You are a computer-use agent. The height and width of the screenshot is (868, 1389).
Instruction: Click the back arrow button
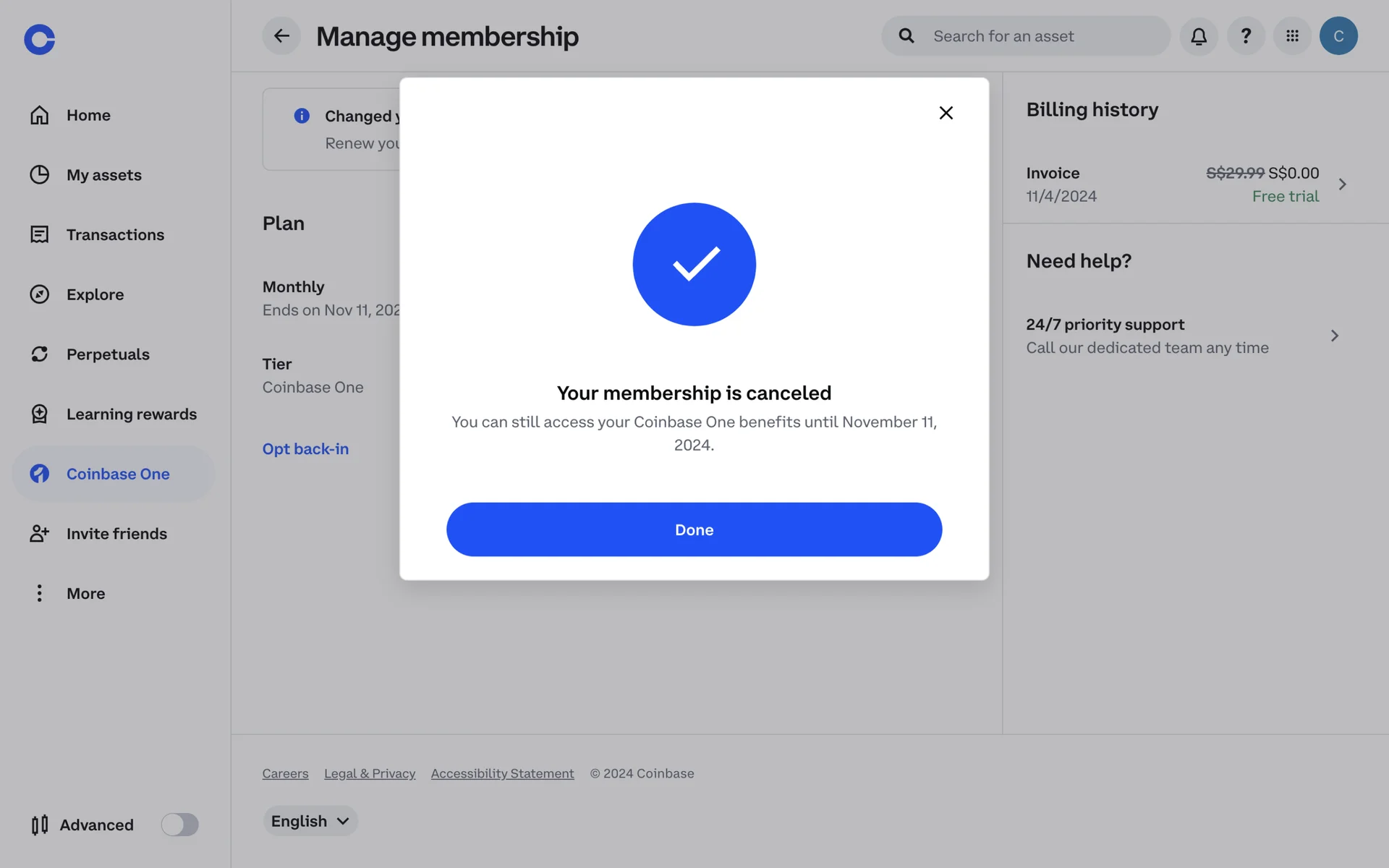(281, 35)
